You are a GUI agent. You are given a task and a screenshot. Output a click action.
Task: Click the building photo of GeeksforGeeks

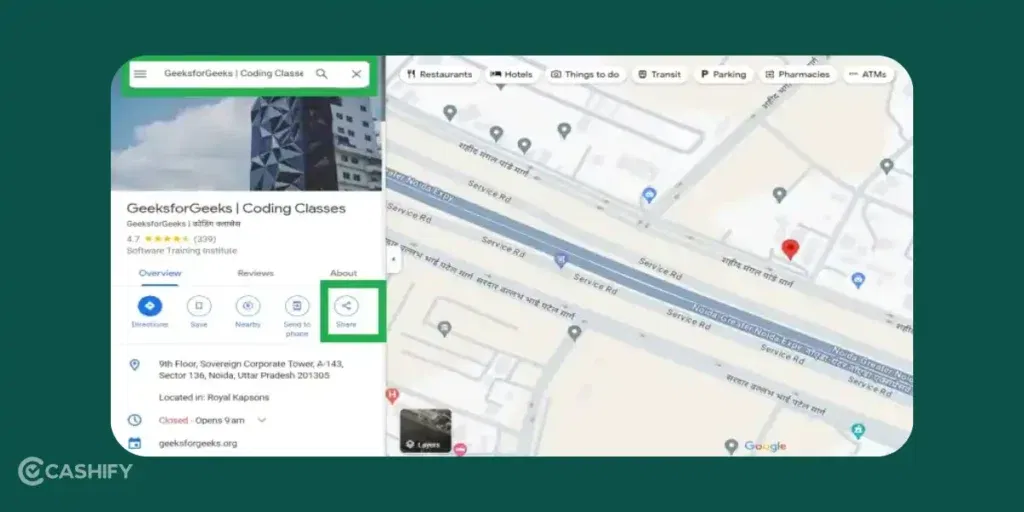(x=246, y=142)
